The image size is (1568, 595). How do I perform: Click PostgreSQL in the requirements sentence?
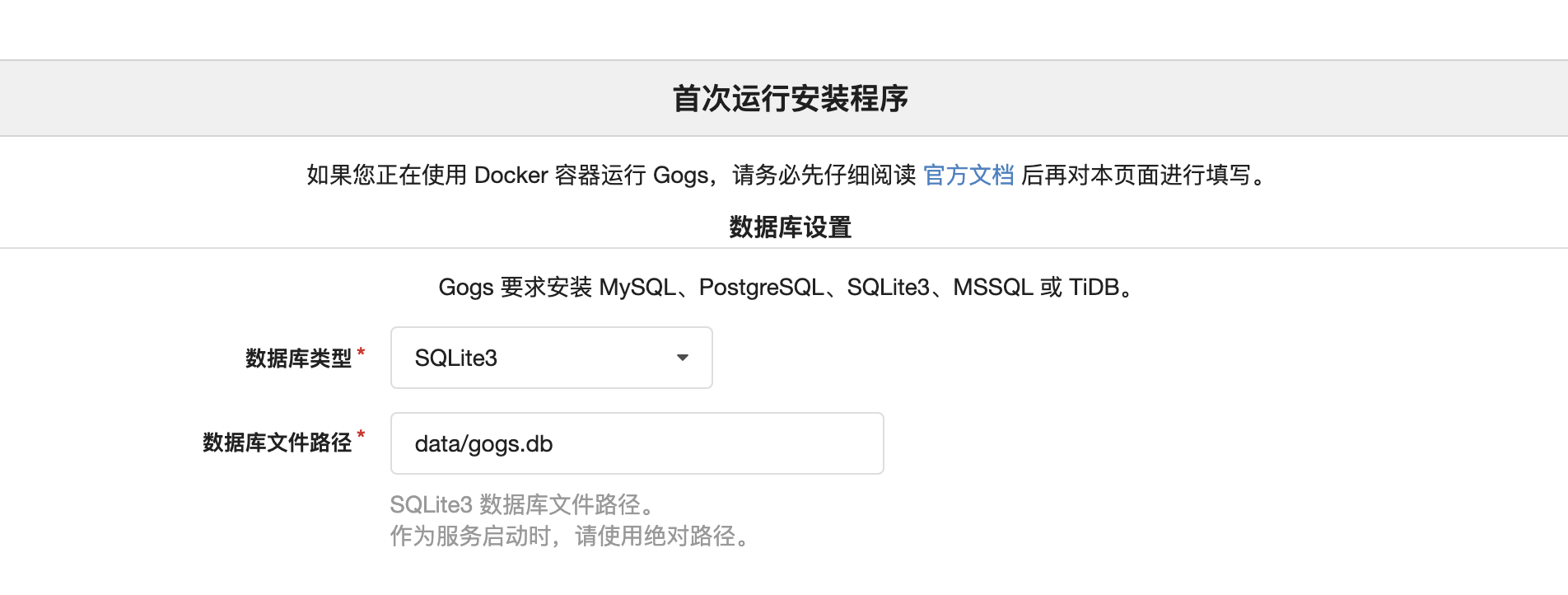[761, 287]
